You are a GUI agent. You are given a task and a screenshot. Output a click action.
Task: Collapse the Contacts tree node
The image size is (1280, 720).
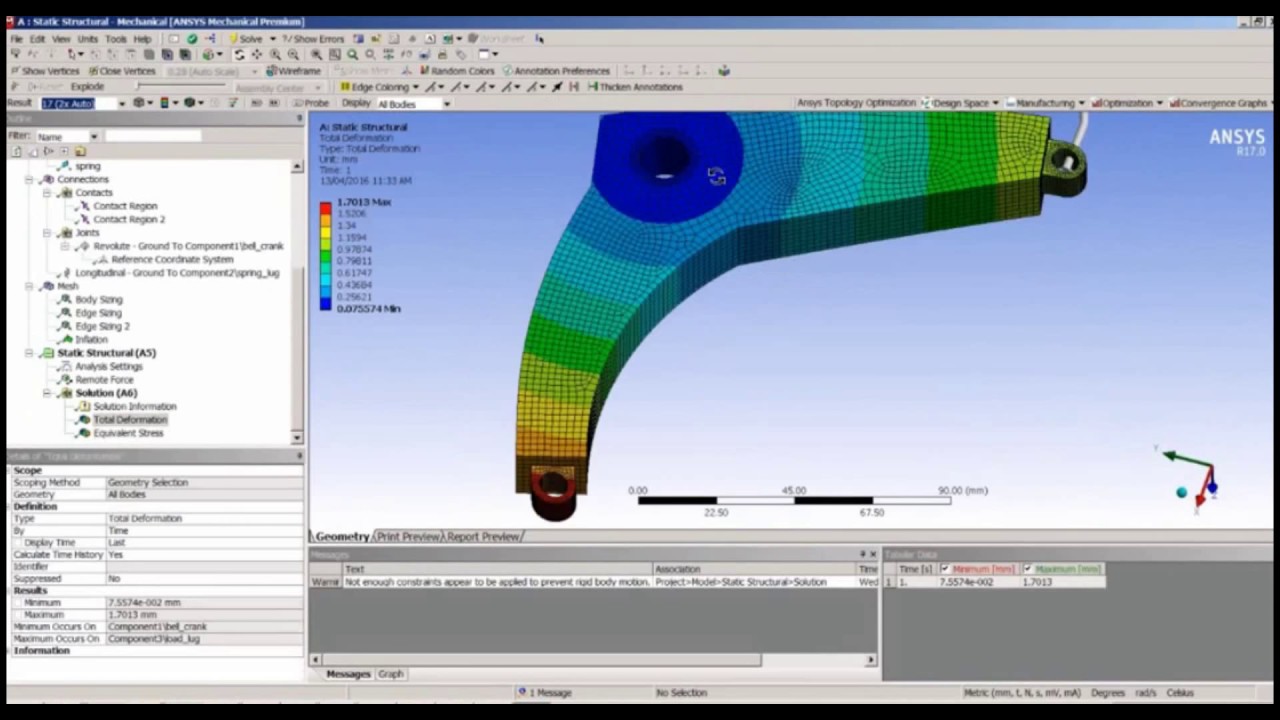tap(47, 193)
